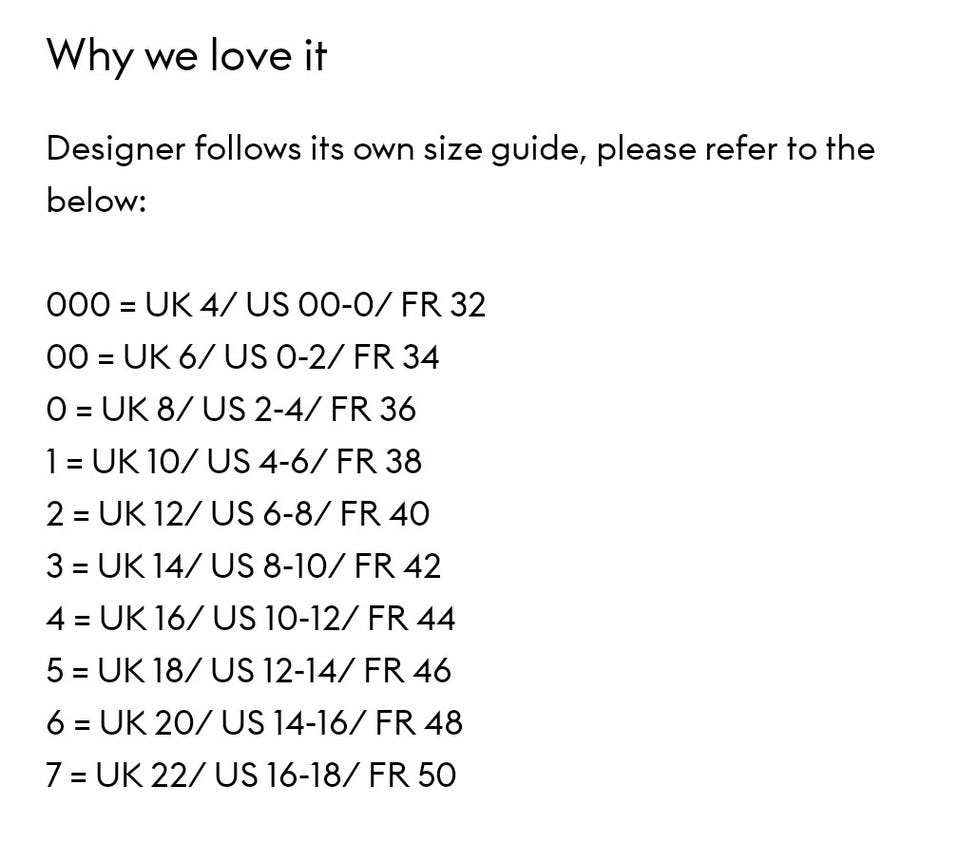The width and height of the screenshot is (960, 843).
Task: Click the row starting with '0 = UK 8'
Action: pyautogui.click(x=231, y=409)
